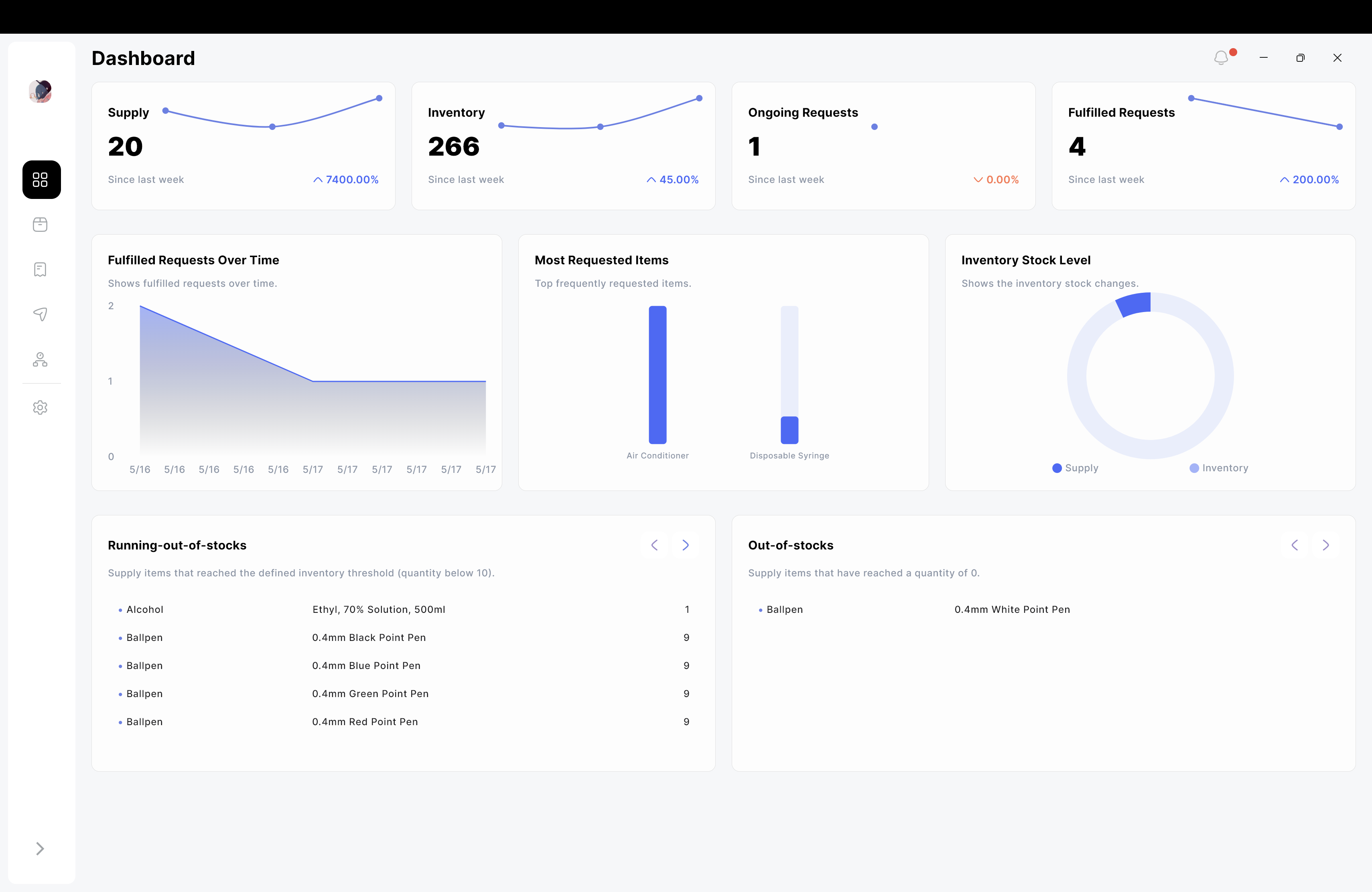Click the Air Conditioner bar
The width and height of the screenshot is (1372, 892).
click(658, 375)
